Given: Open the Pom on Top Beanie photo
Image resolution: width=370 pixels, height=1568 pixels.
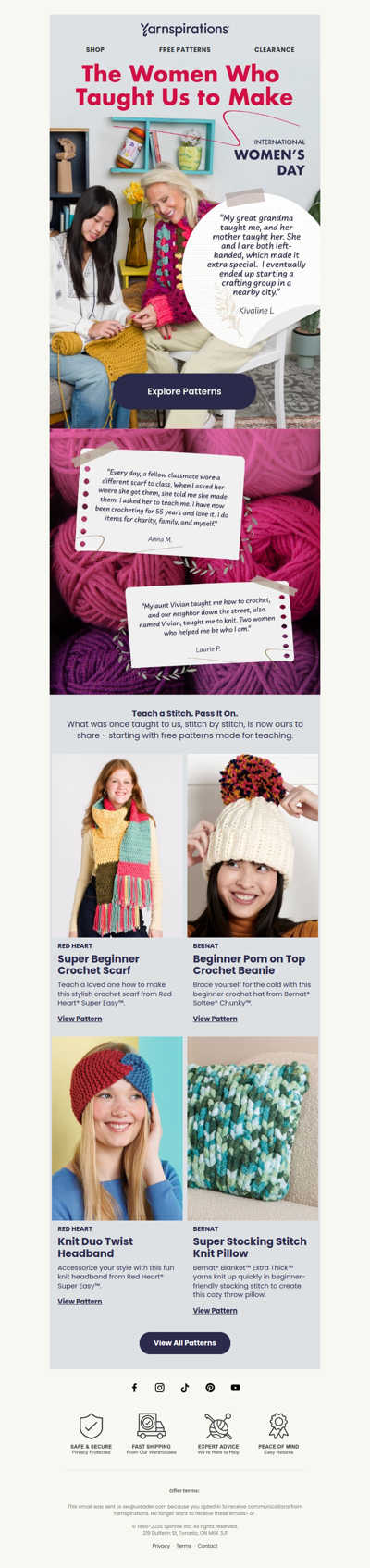Looking at the screenshot, I should point(253,846).
